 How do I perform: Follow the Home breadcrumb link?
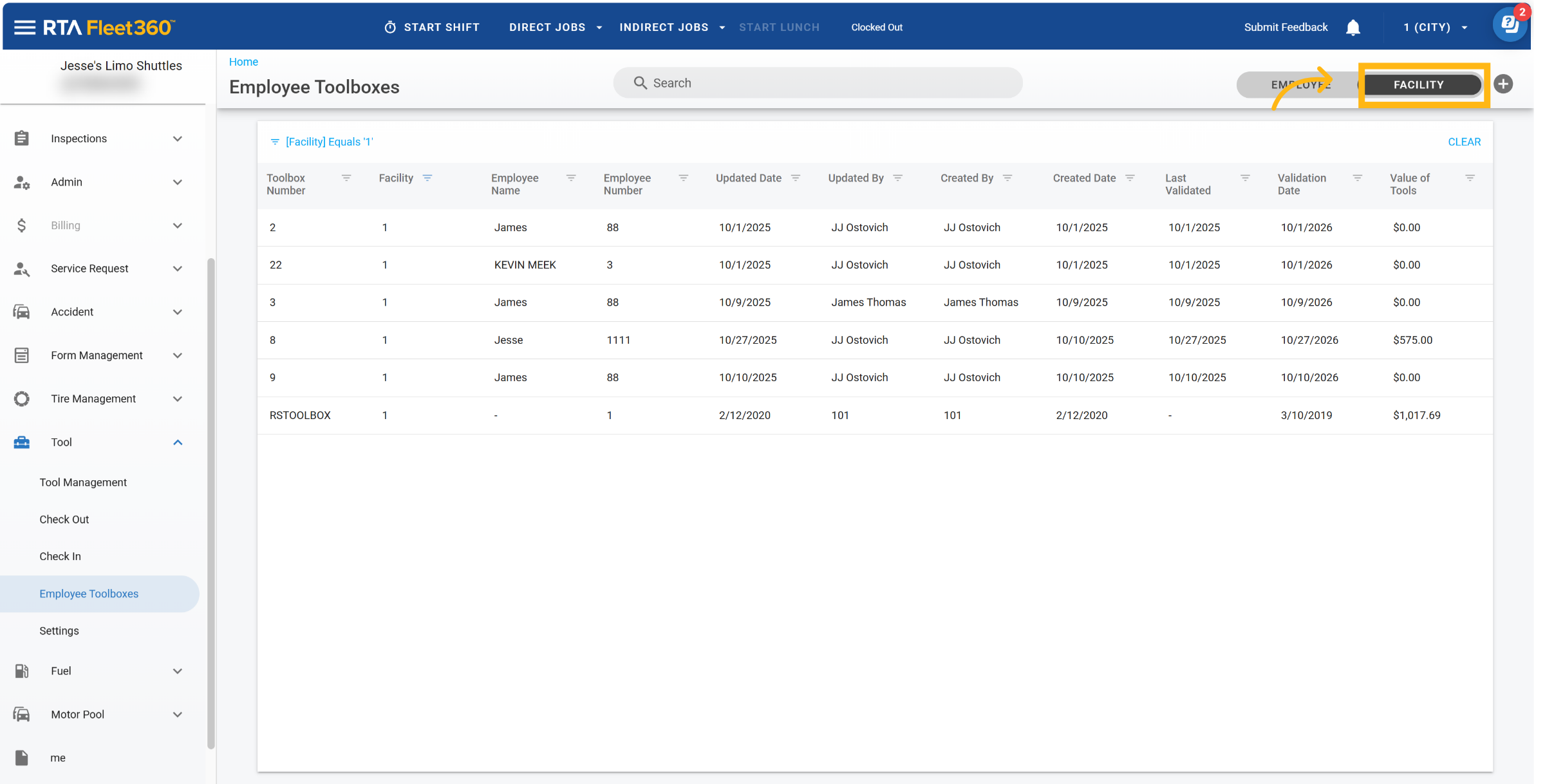coord(243,62)
